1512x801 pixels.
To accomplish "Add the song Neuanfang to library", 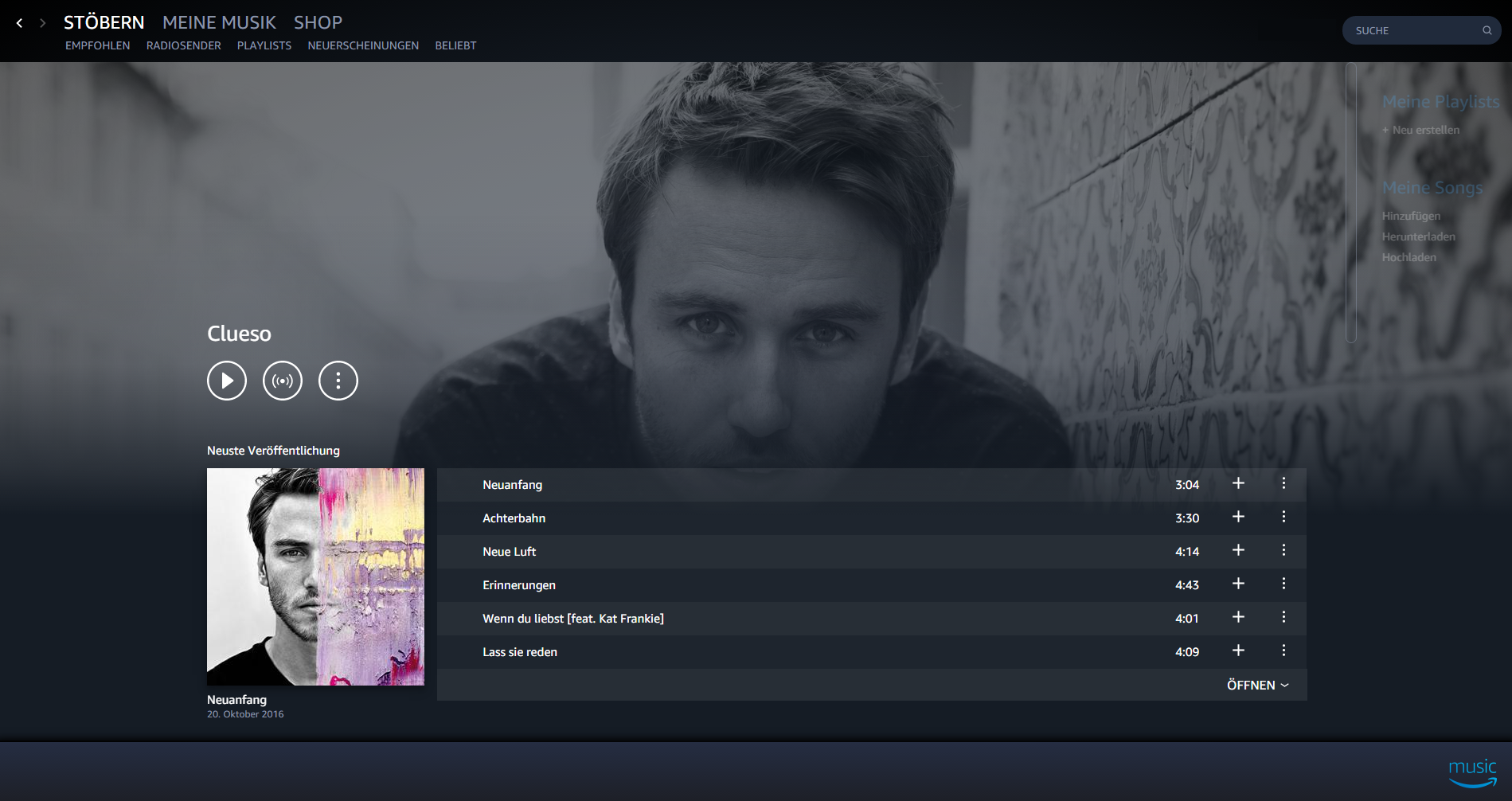I will tap(1238, 483).
